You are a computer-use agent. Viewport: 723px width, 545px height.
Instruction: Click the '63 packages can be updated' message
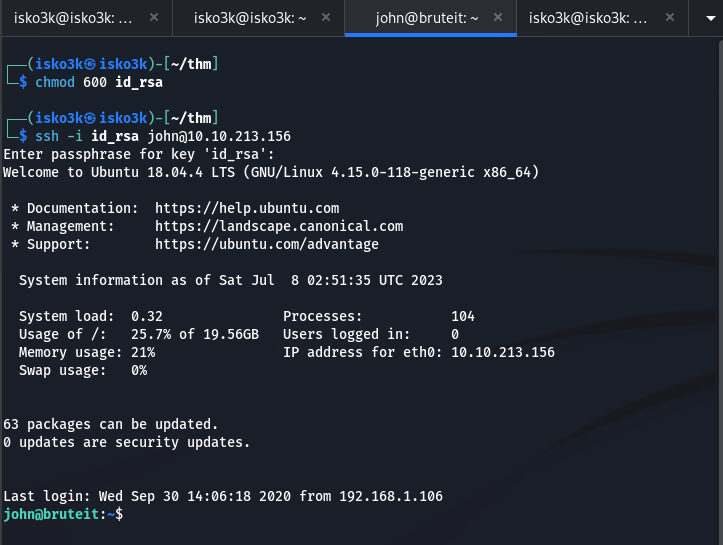coord(111,424)
